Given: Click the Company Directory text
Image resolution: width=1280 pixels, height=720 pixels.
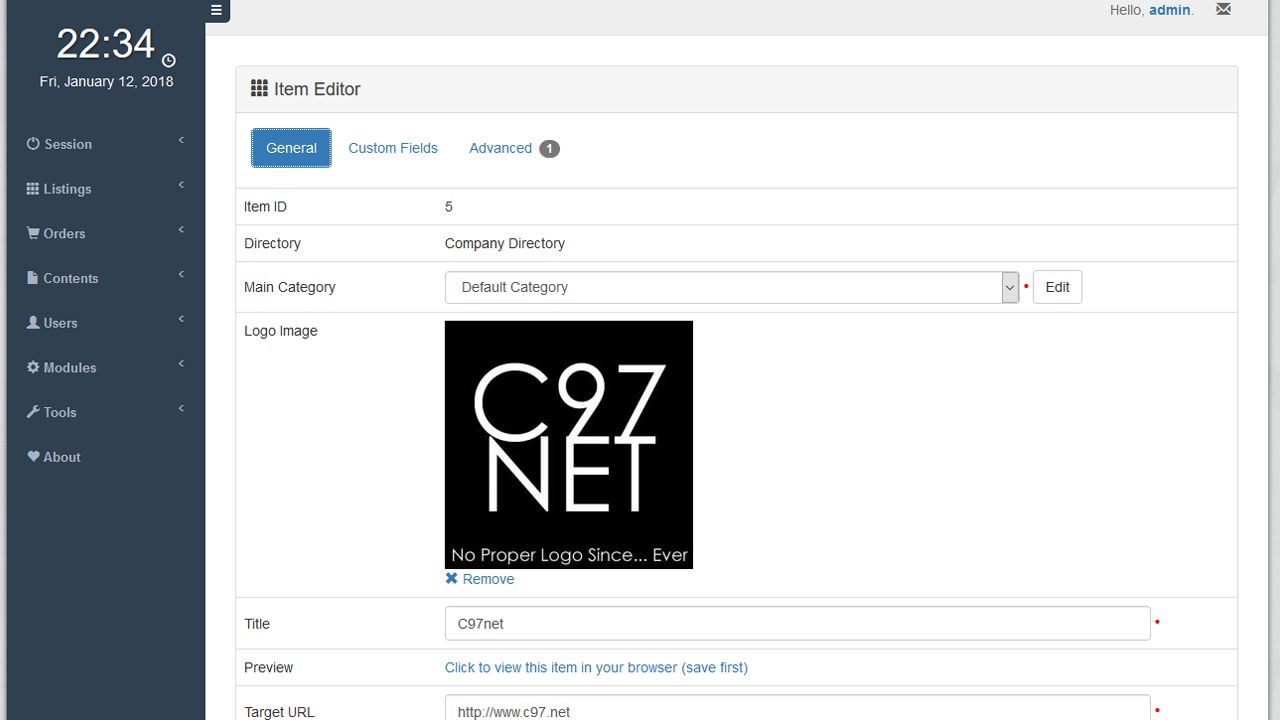Looking at the screenshot, I should click(505, 243).
